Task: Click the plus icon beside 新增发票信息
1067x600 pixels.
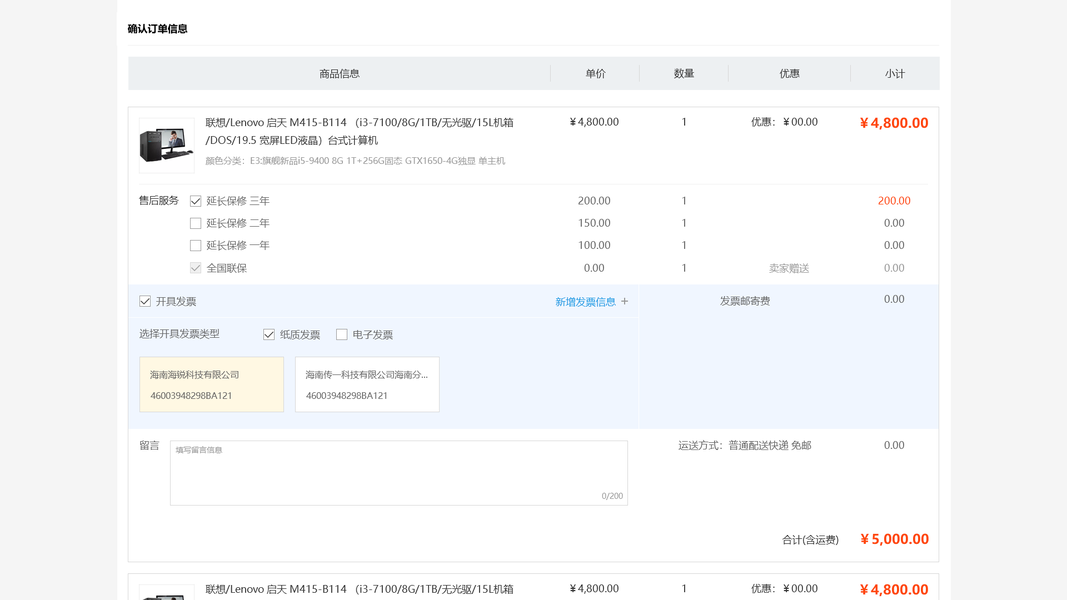Action: [625, 301]
